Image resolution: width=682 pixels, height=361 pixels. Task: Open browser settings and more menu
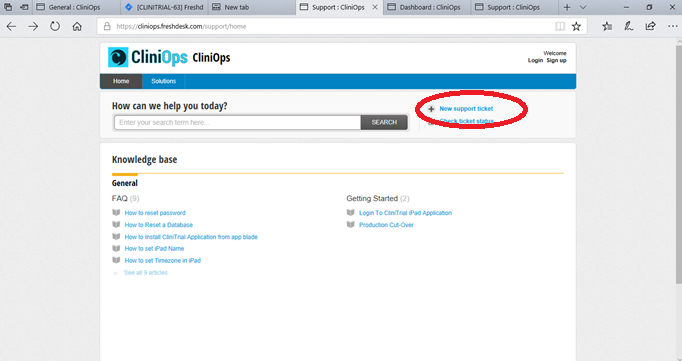pos(672,27)
